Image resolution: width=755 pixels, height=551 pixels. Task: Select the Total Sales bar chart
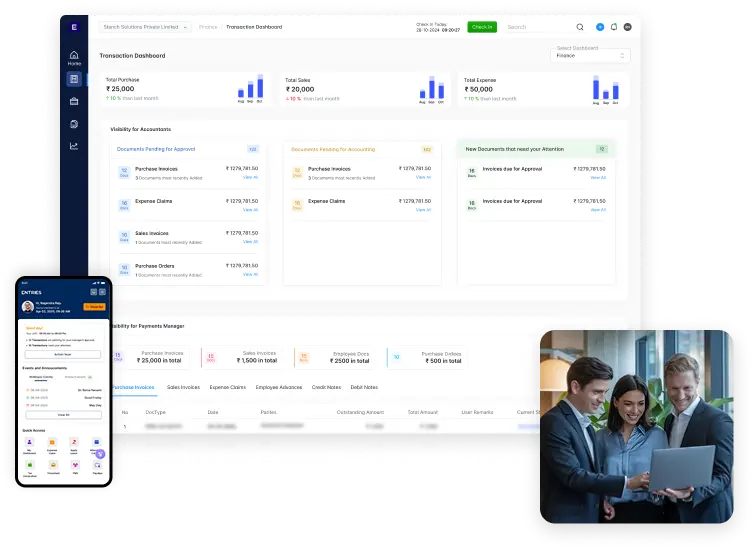tap(433, 88)
